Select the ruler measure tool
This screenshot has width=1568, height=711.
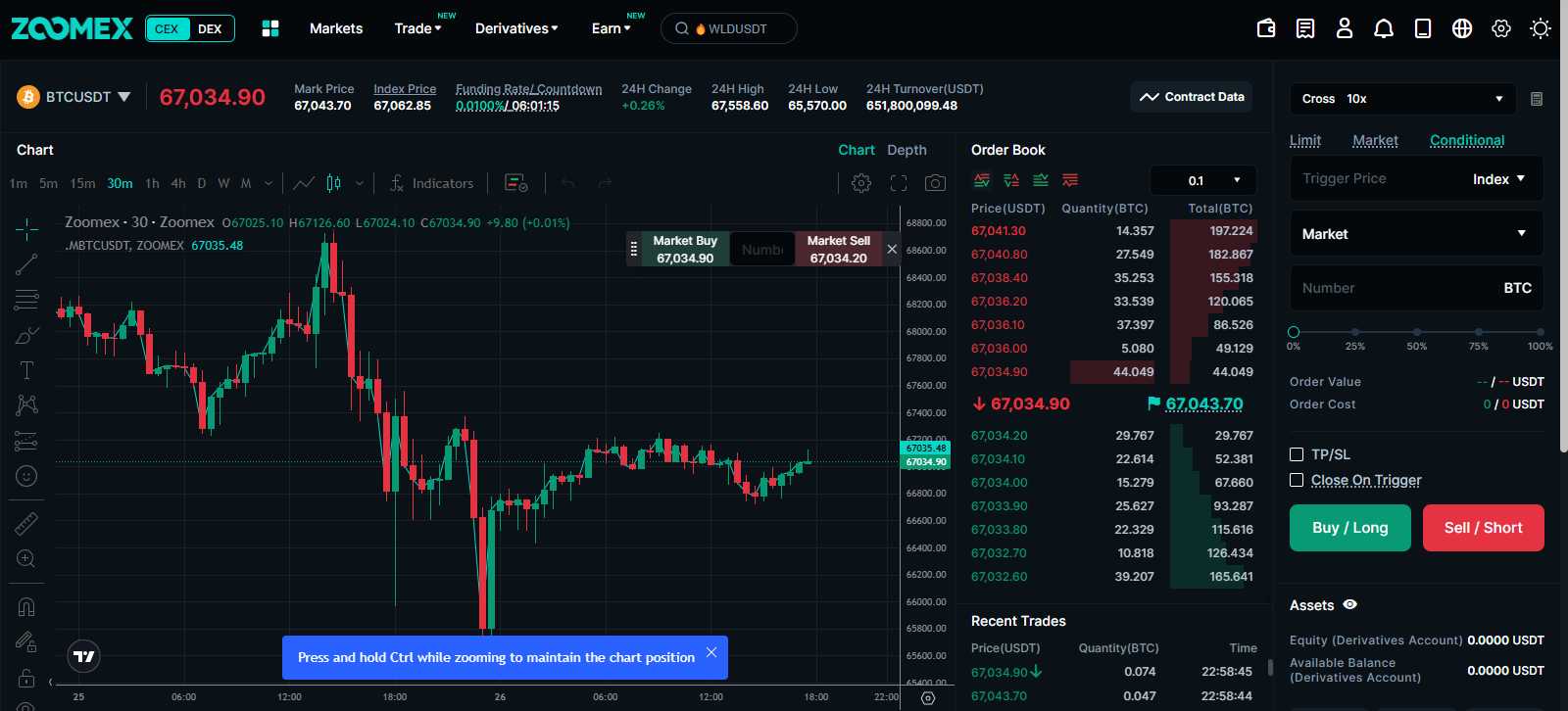click(x=26, y=524)
